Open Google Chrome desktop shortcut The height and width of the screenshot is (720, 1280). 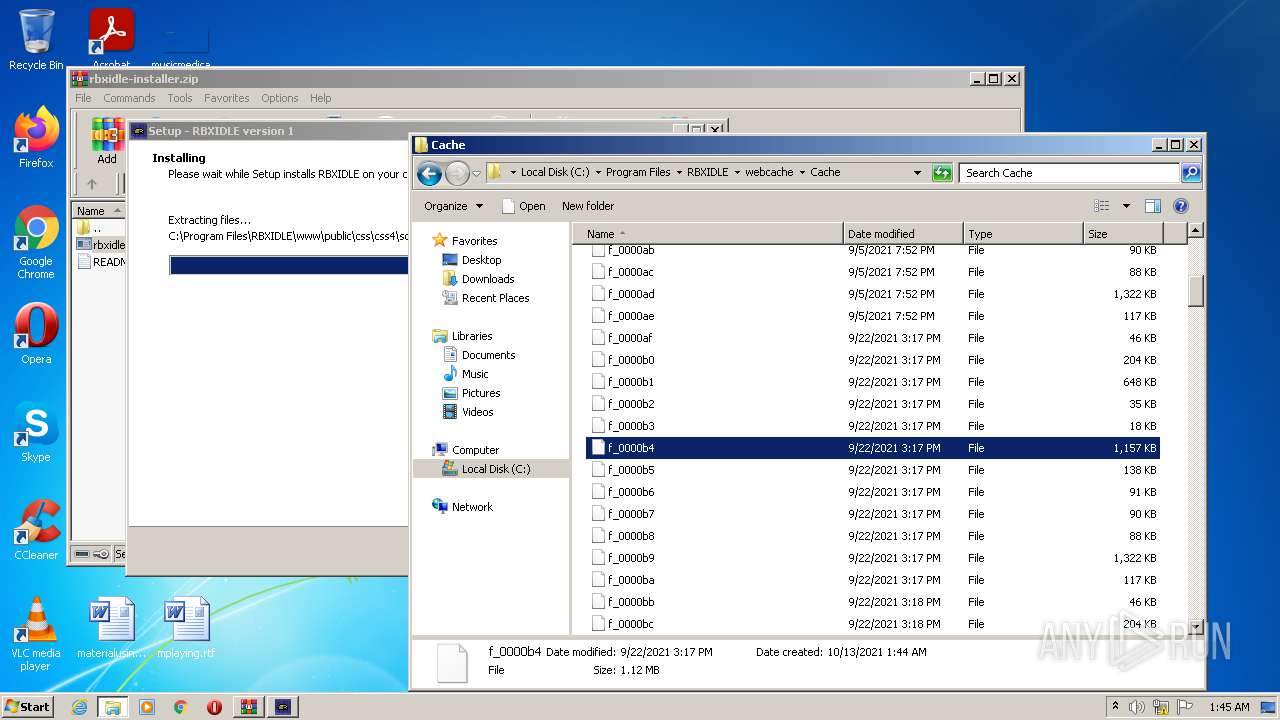[x=36, y=243]
